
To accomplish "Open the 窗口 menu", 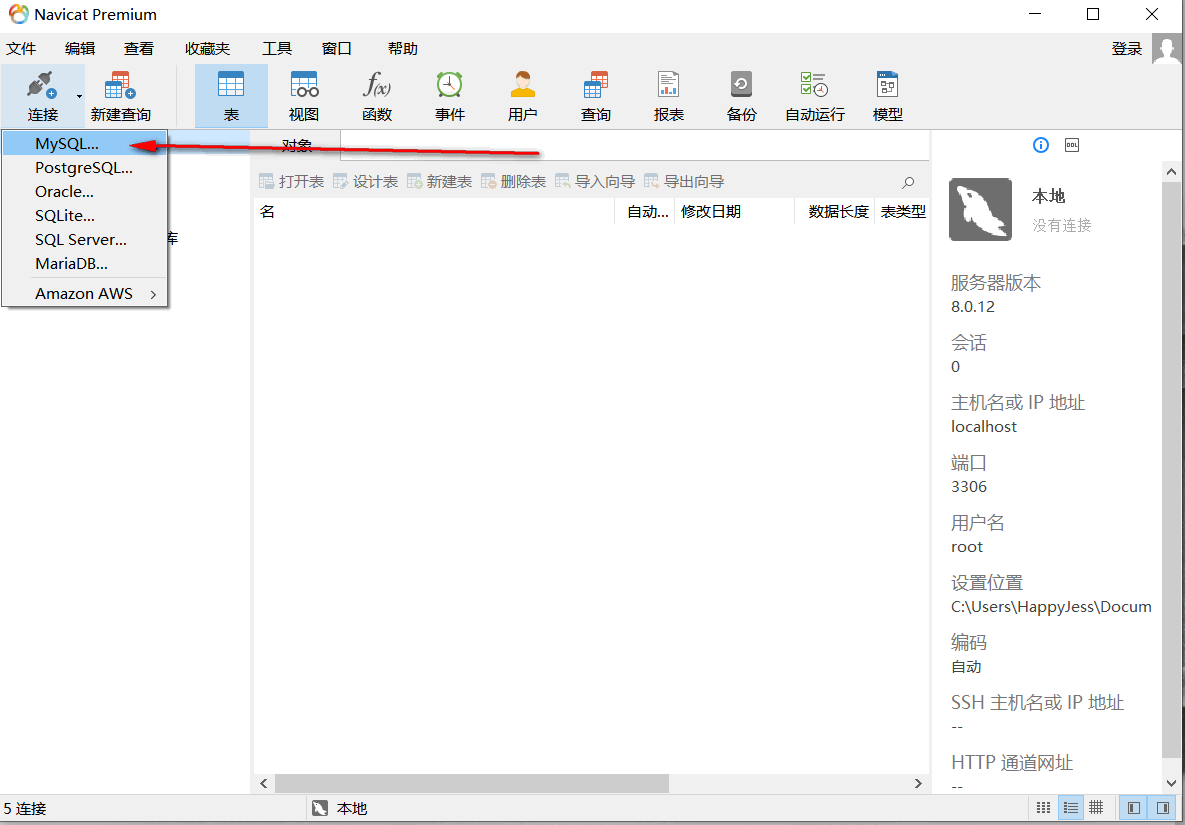I will [337, 48].
